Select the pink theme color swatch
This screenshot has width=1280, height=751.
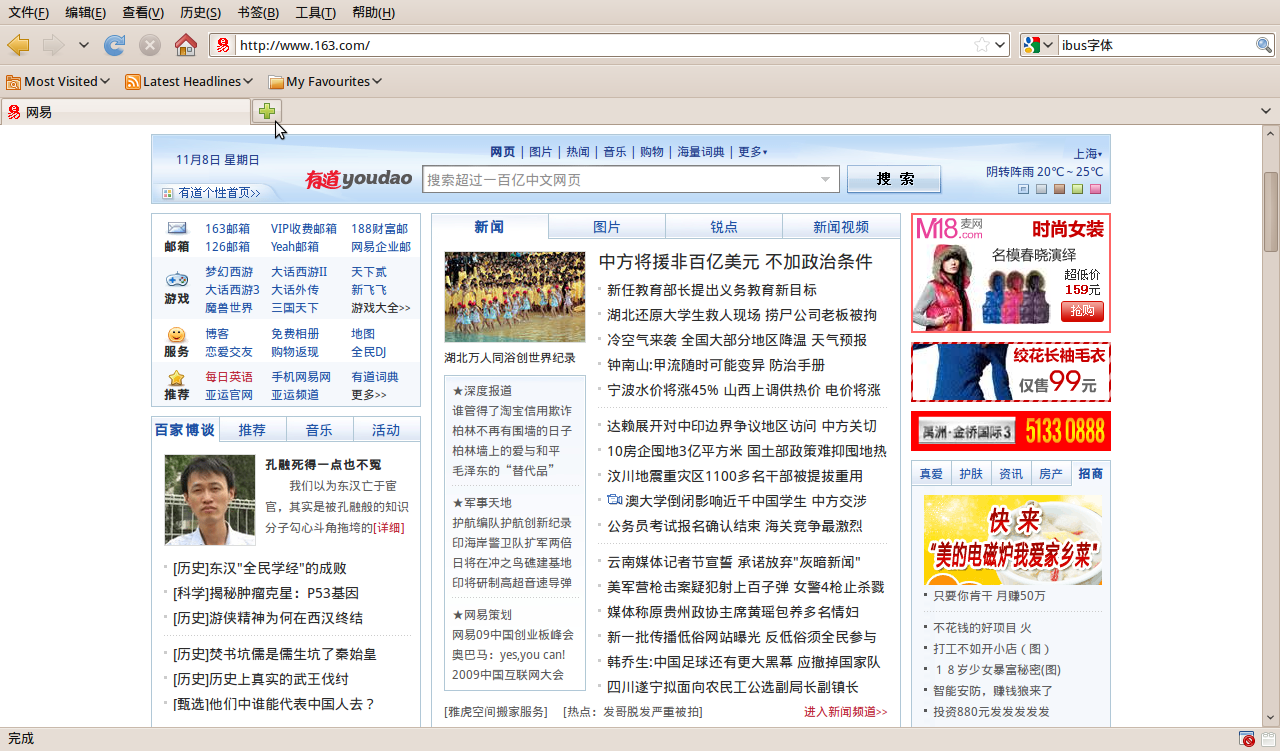pyautogui.click(x=1095, y=189)
